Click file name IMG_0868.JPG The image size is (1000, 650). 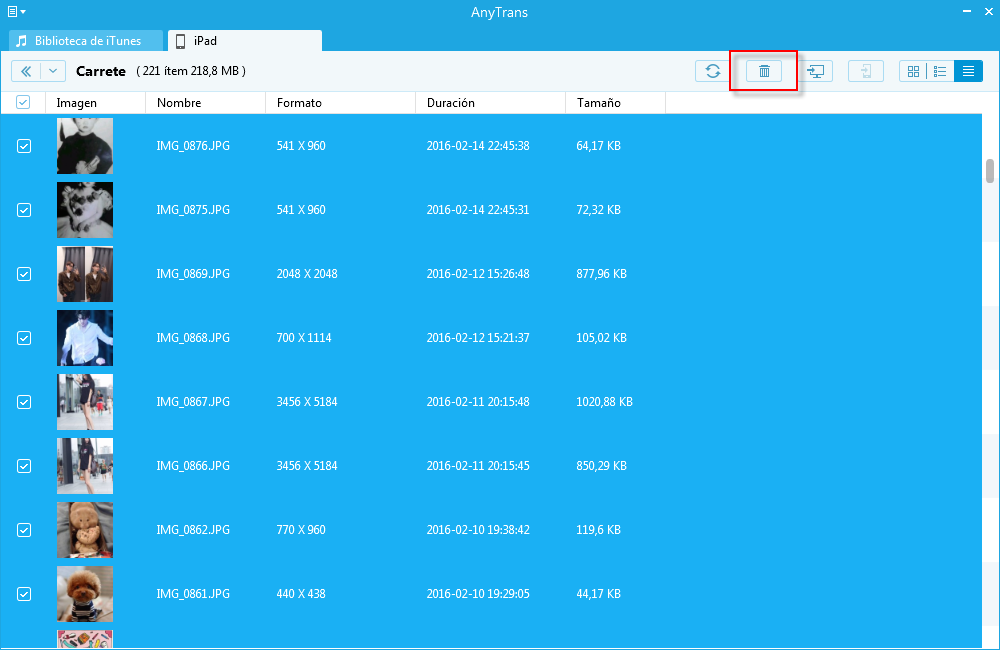click(193, 338)
